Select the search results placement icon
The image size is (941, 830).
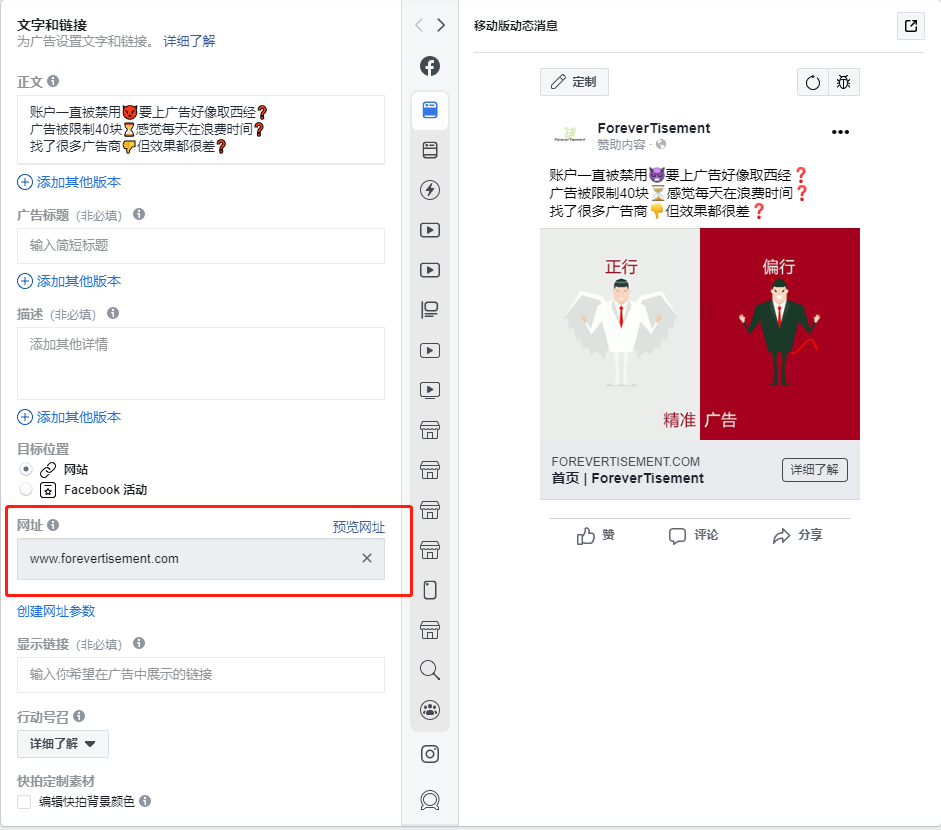[x=430, y=670]
